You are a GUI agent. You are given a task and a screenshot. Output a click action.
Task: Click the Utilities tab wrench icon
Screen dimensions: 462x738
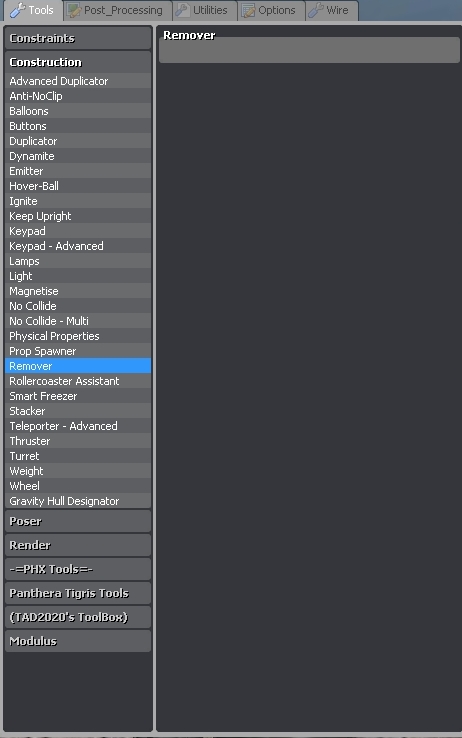click(183, 10)
